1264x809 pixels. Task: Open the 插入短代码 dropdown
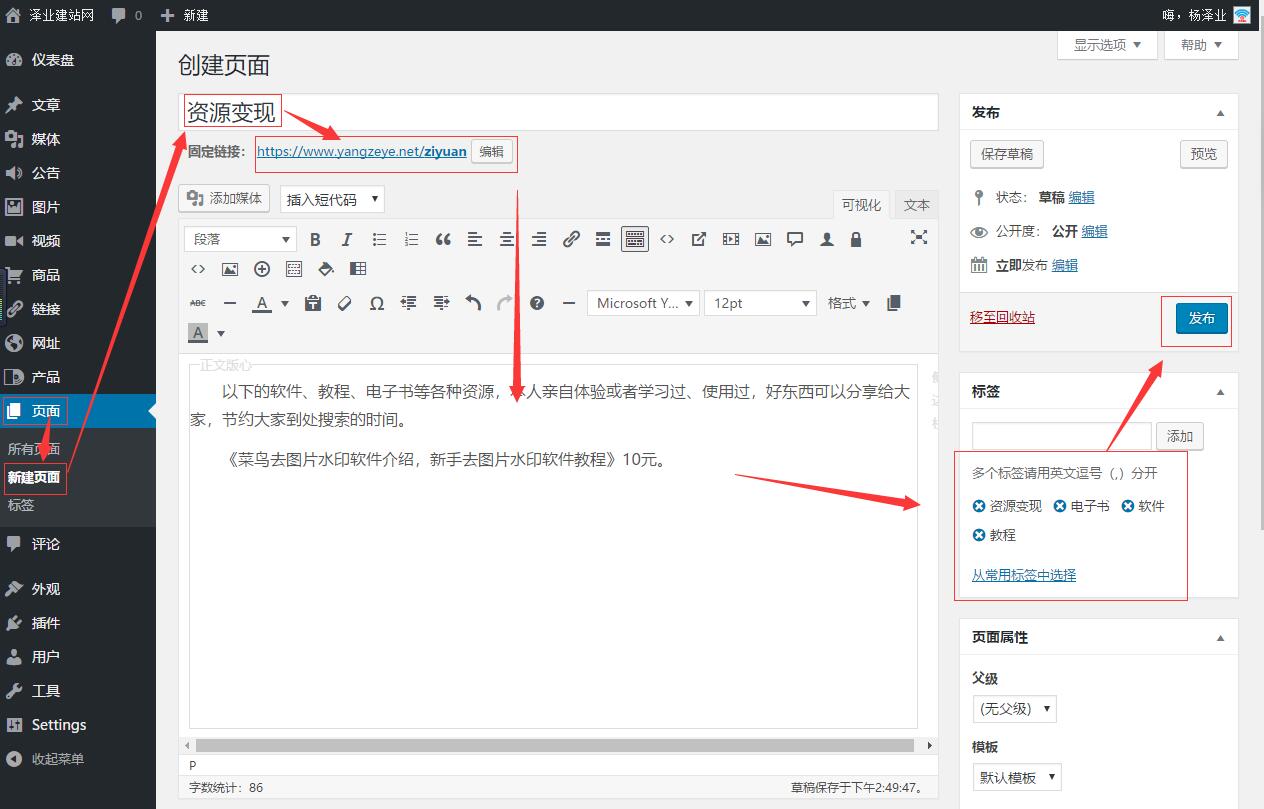[332, 199]
